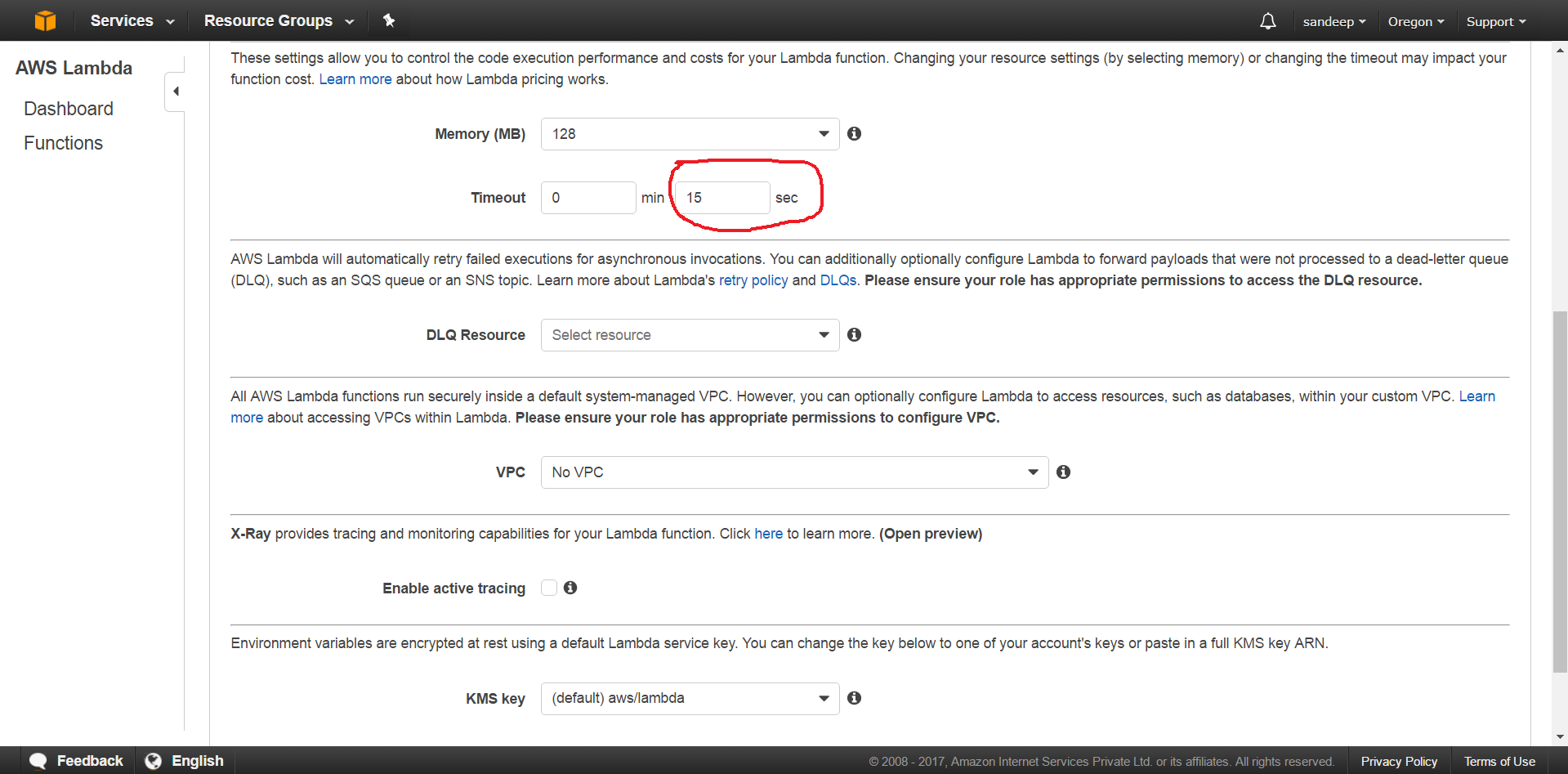Show info for VPC setting
Screen dimensions: 1568x774
(x=1063, y=472)
